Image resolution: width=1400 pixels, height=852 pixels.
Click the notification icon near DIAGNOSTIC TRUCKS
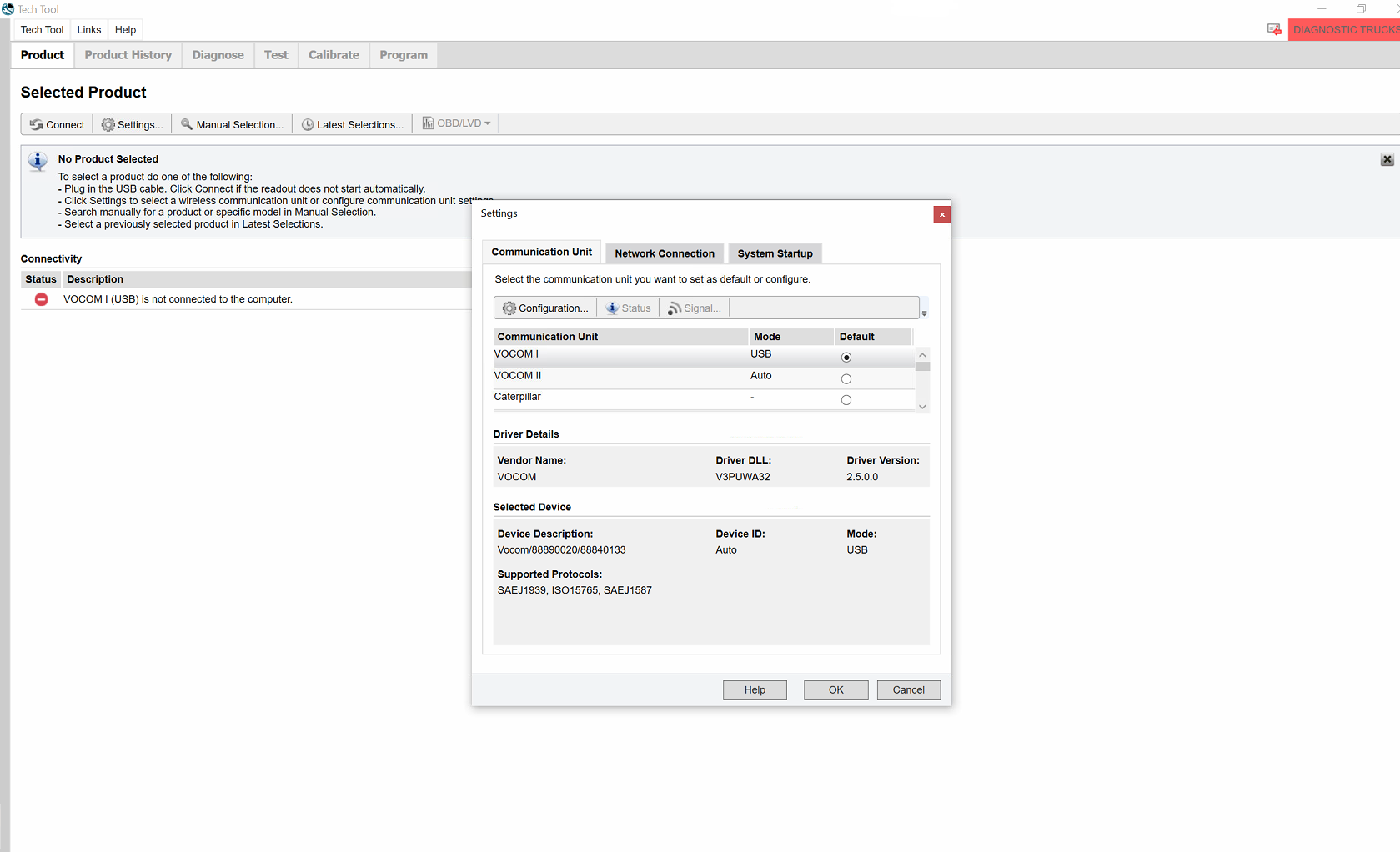pyautogui.click(x=1274, y=28)
